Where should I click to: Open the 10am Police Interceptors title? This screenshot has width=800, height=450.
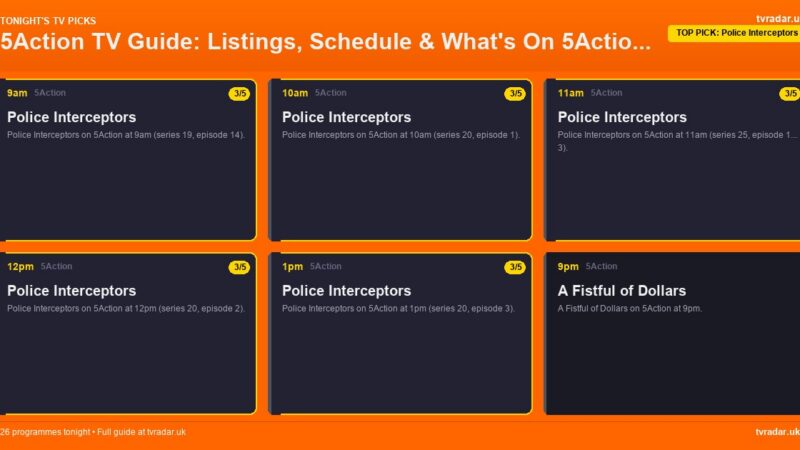click(346, 117)
